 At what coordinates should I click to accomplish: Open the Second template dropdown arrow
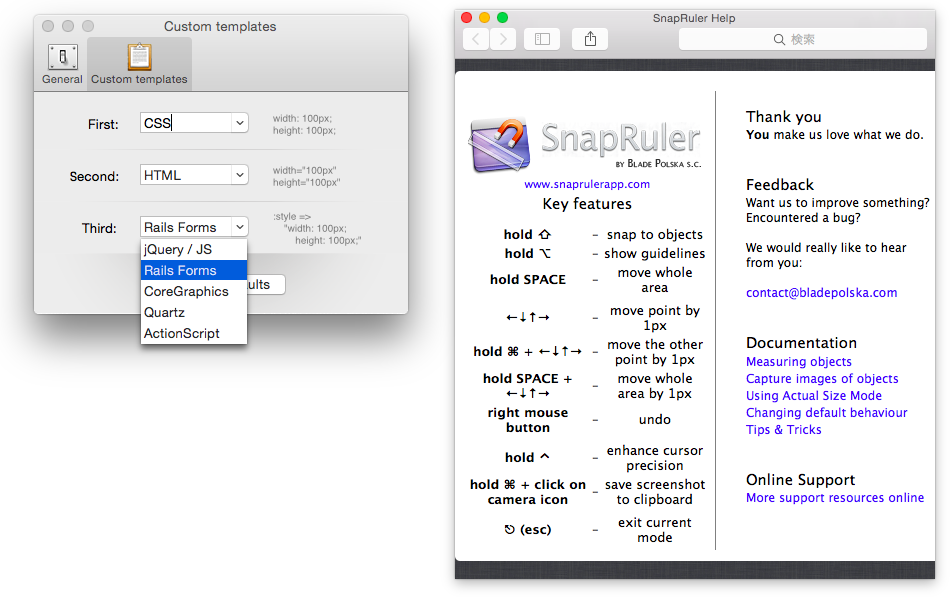point(240,175)
